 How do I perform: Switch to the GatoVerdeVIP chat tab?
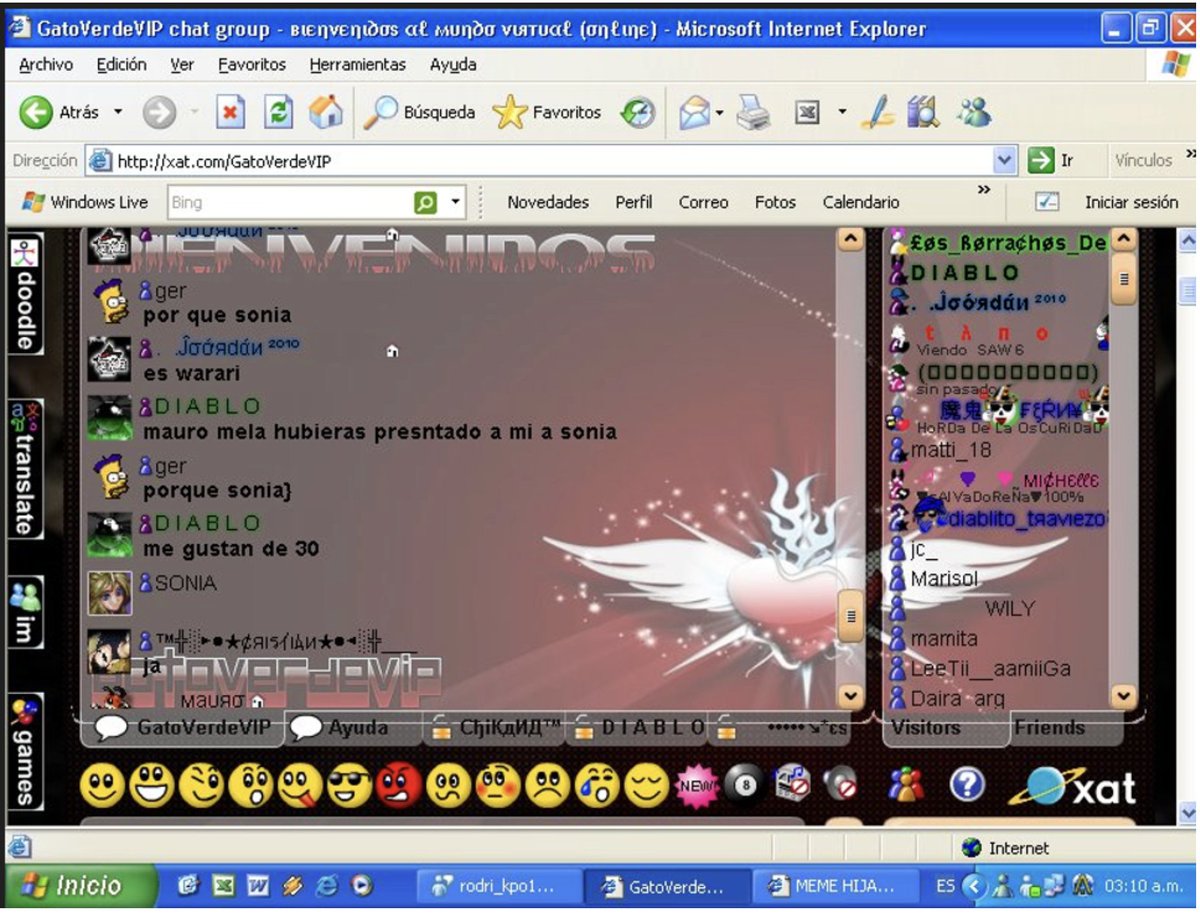point(183,728)
